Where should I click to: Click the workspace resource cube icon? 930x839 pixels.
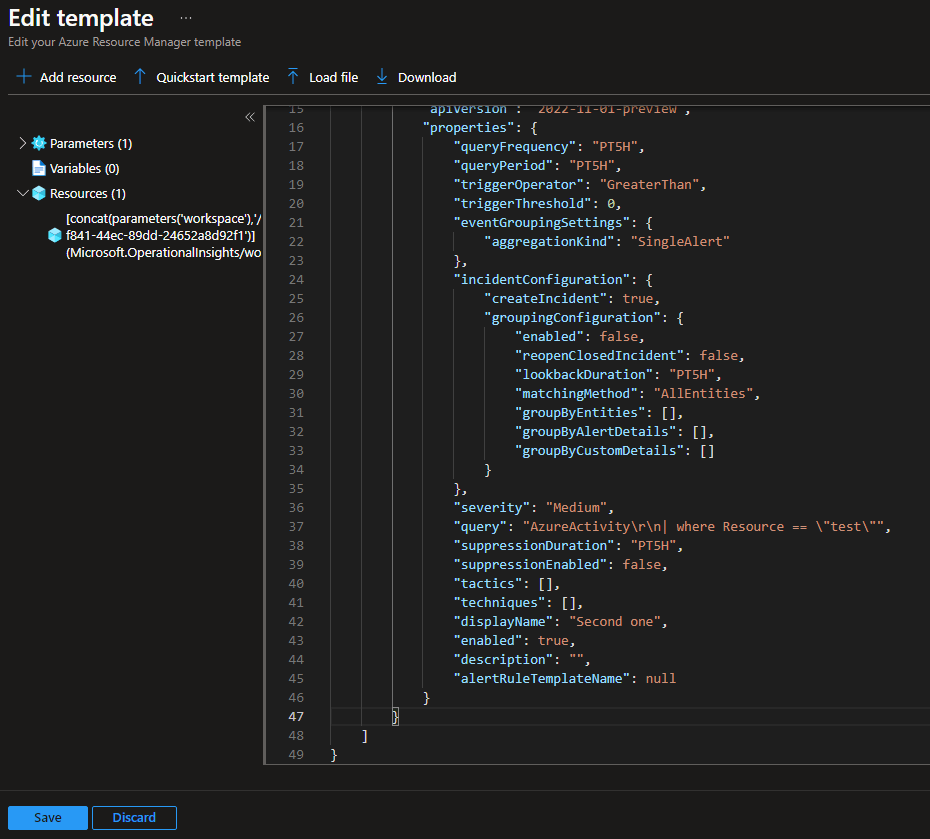point(55,235)
